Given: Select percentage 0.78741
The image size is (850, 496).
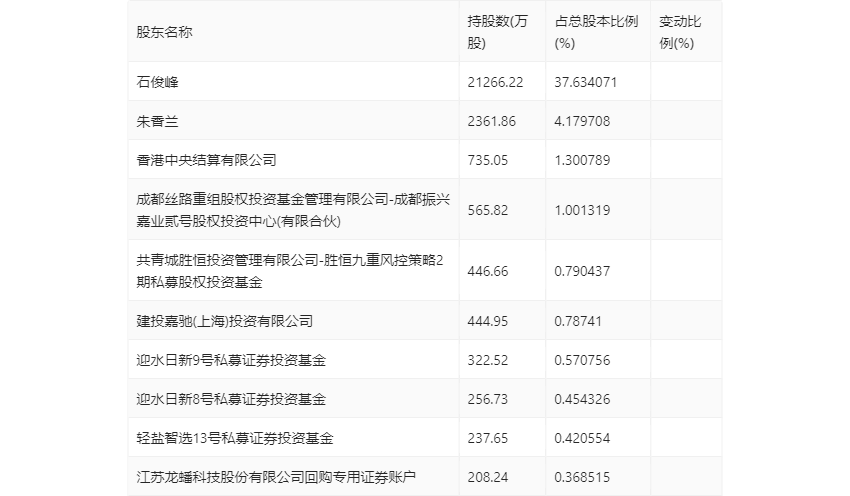Looking at the screenshot, I should pyautogui.click(x=578, y=321).
